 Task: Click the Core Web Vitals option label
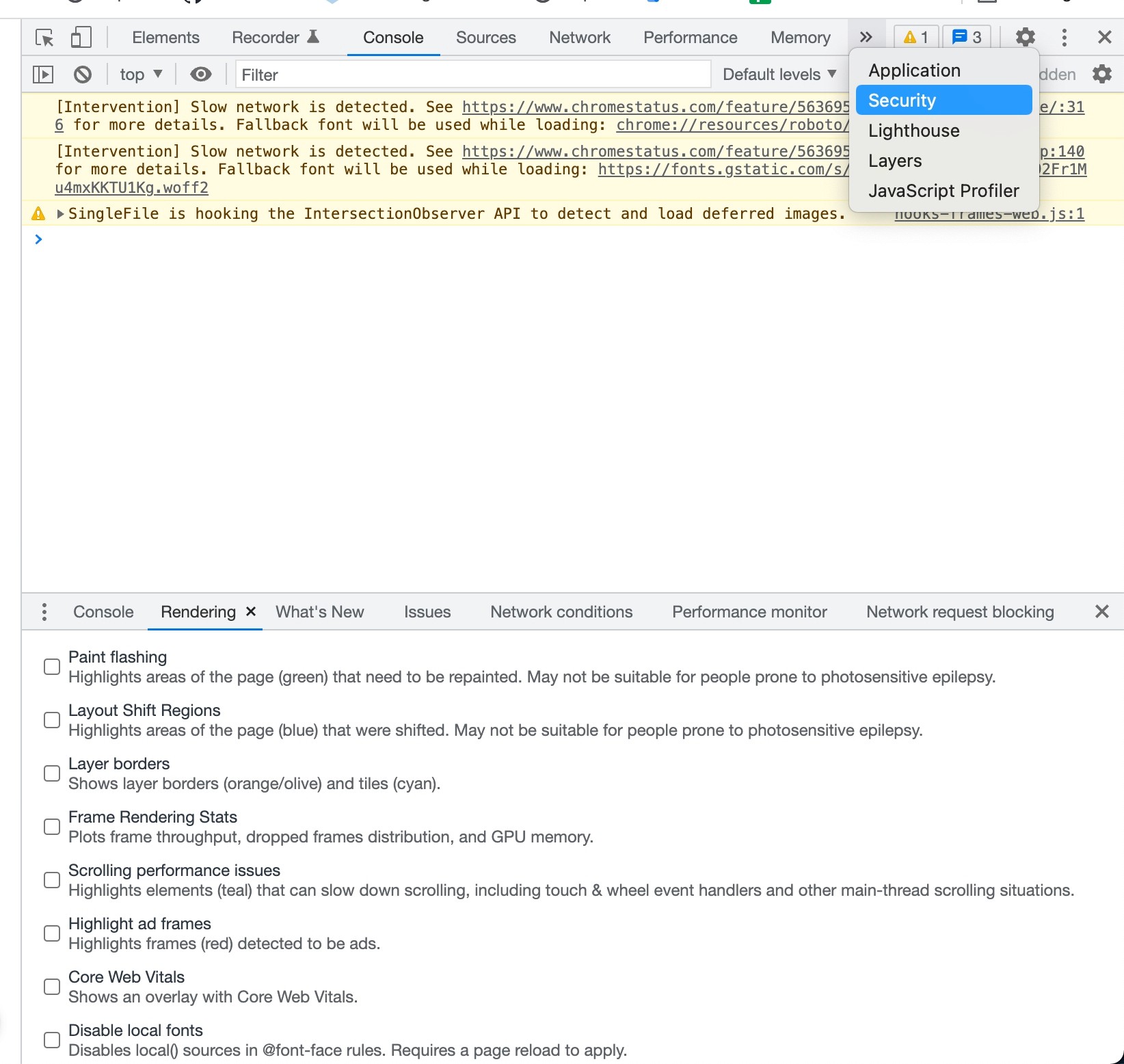point(126,977)
